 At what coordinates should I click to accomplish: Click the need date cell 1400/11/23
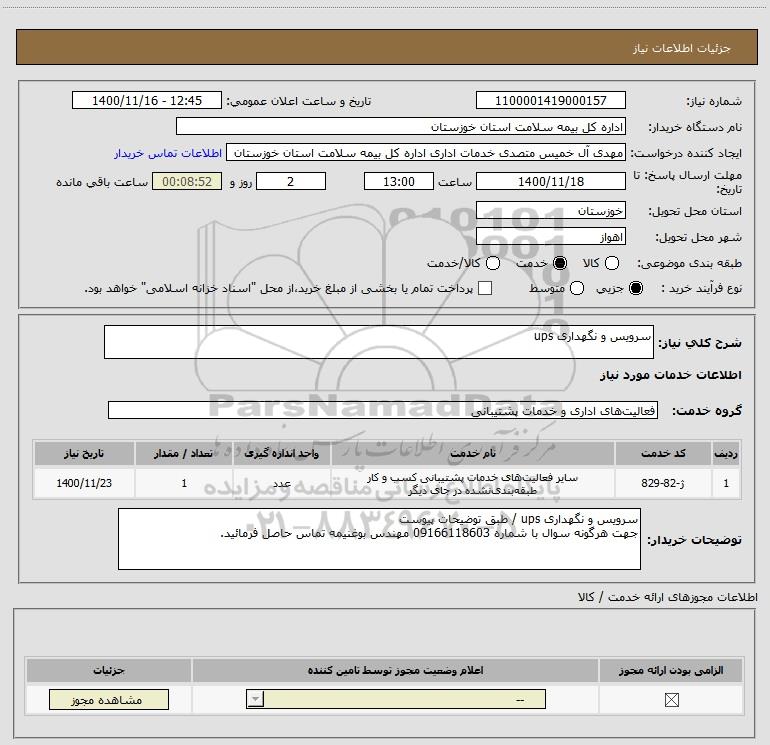[84, 483]
